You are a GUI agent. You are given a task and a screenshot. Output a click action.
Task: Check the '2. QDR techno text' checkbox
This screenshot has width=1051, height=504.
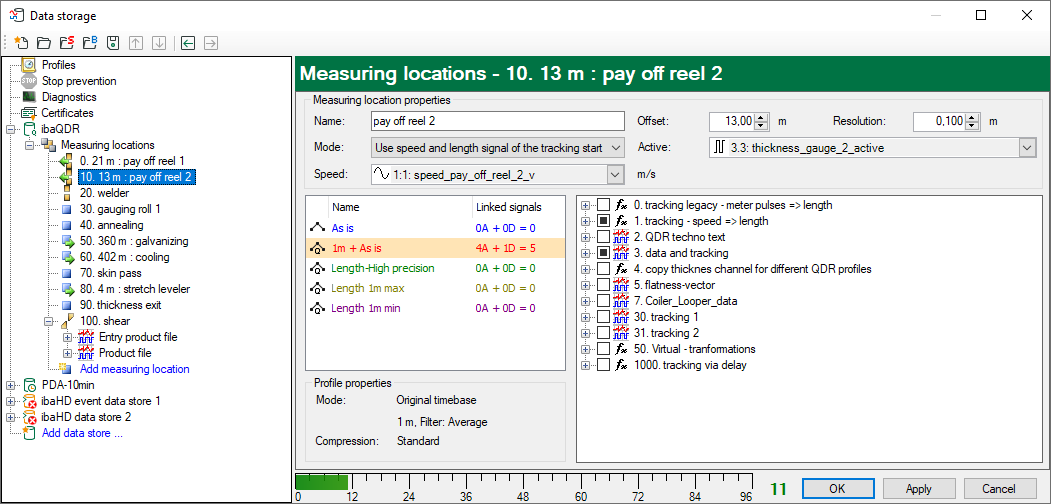point(603,237)
